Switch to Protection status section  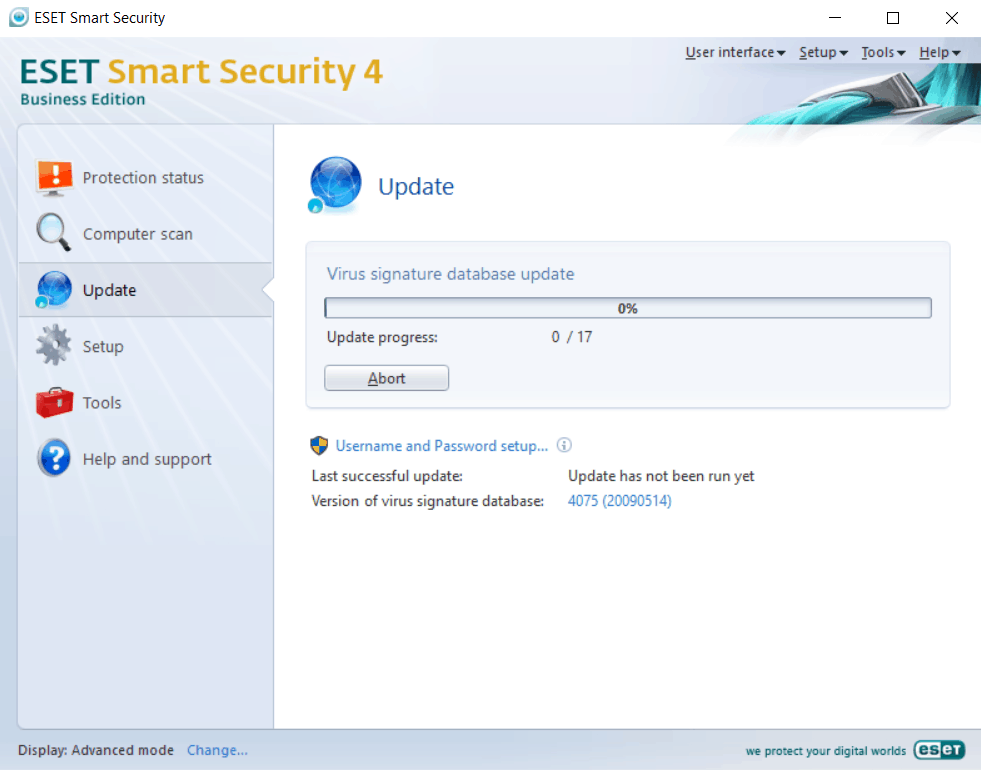[x=143, y=178]
